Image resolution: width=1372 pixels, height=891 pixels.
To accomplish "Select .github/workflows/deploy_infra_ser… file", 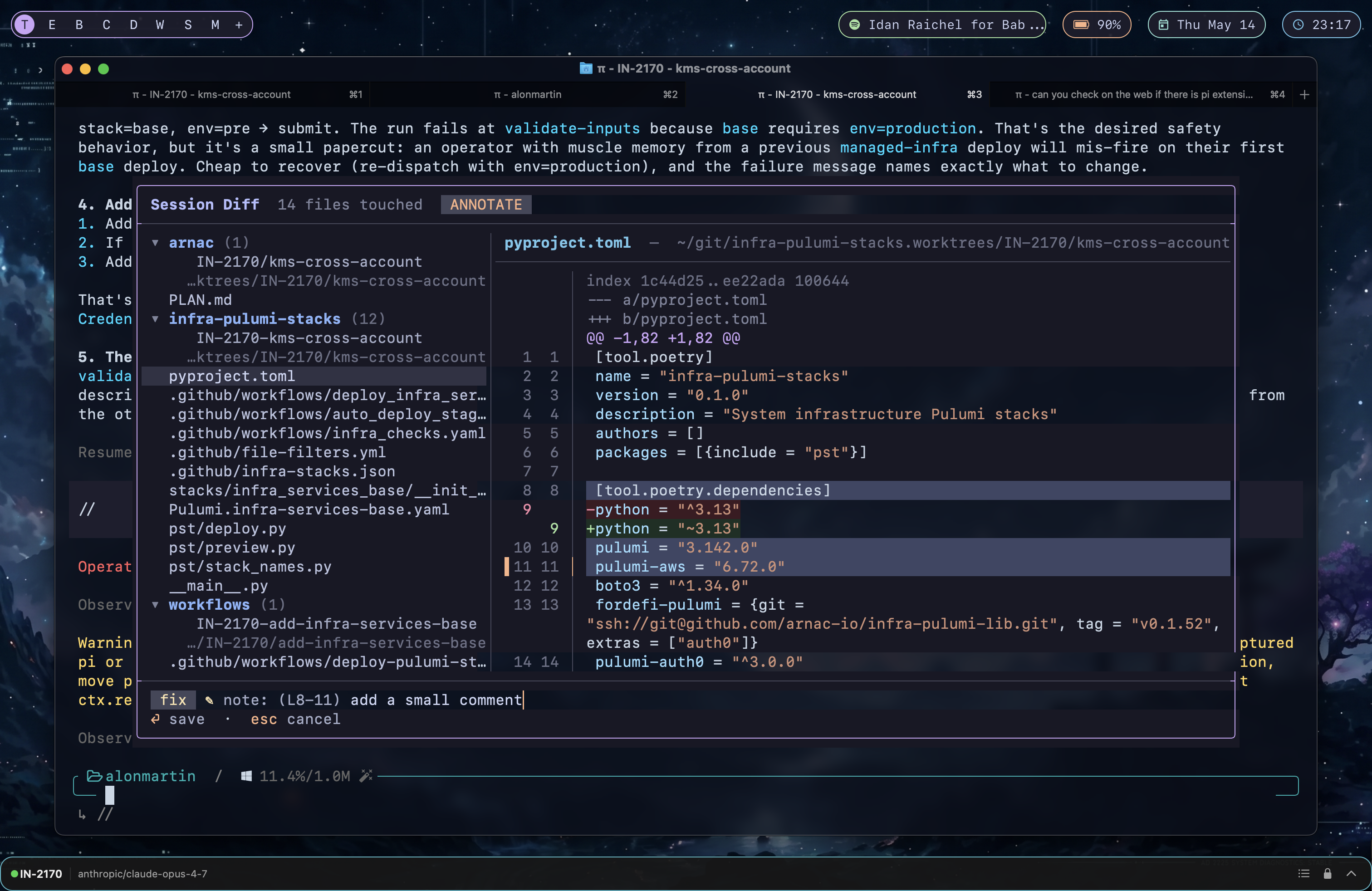I will 327,395.
